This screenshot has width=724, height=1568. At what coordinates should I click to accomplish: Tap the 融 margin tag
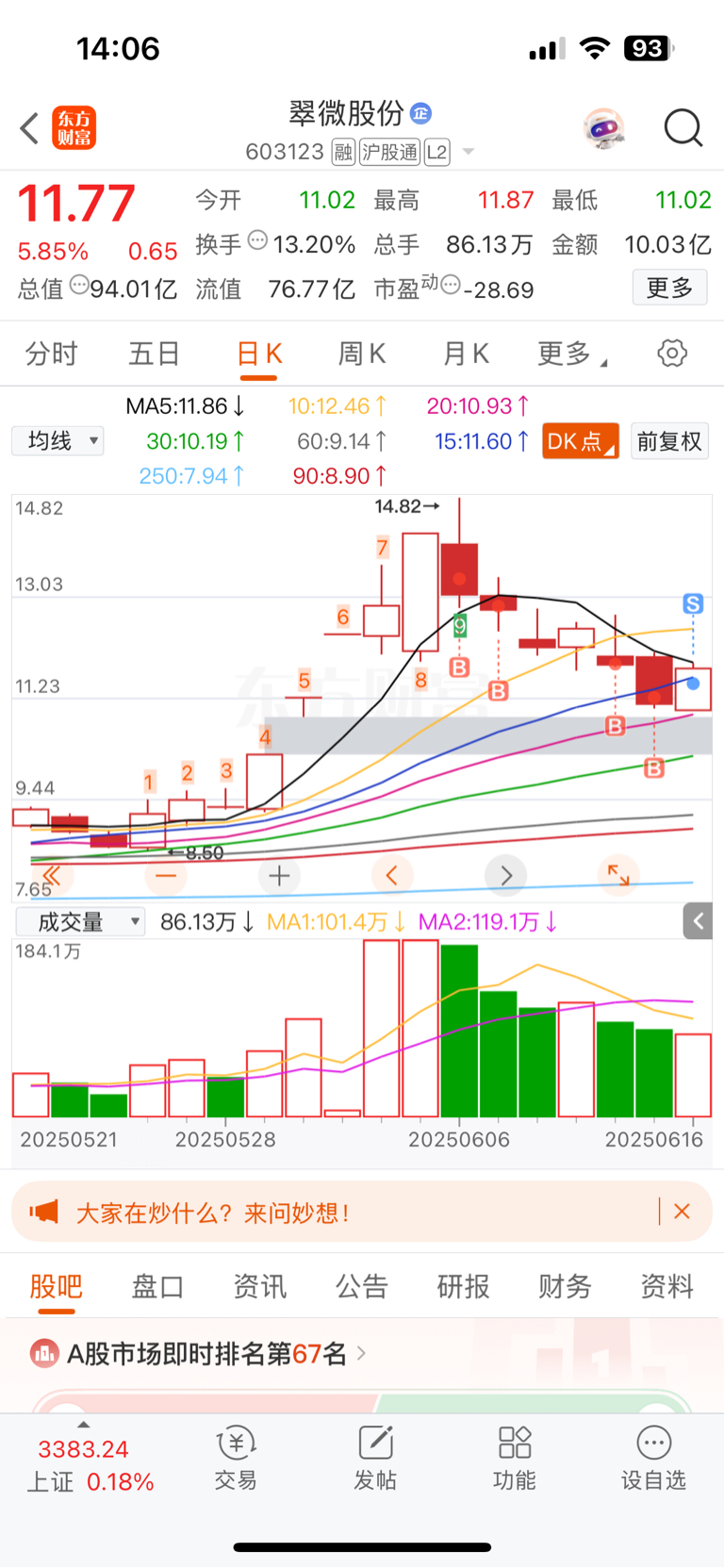coord(343,152)
